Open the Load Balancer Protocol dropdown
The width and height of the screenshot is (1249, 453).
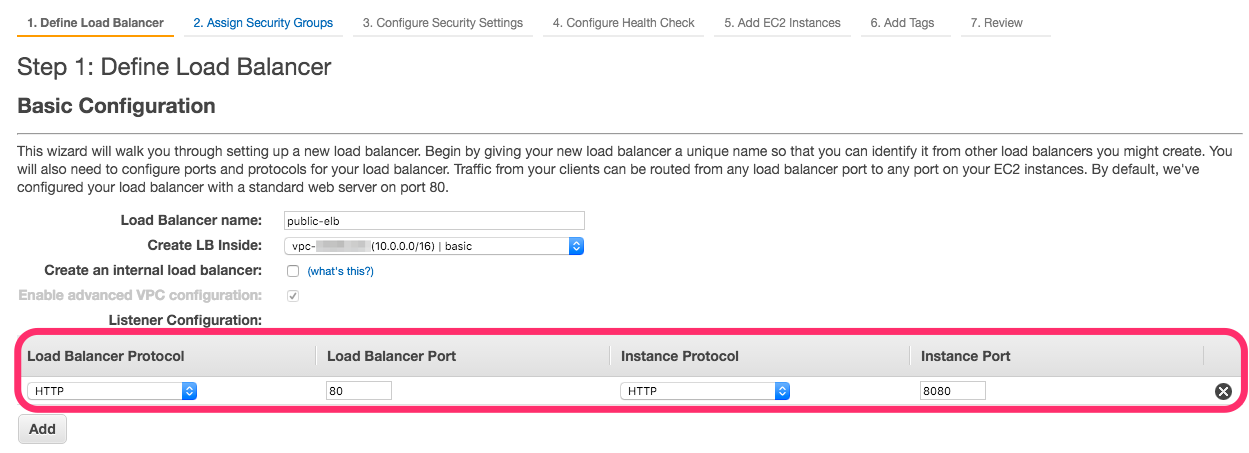pos(112,391)
